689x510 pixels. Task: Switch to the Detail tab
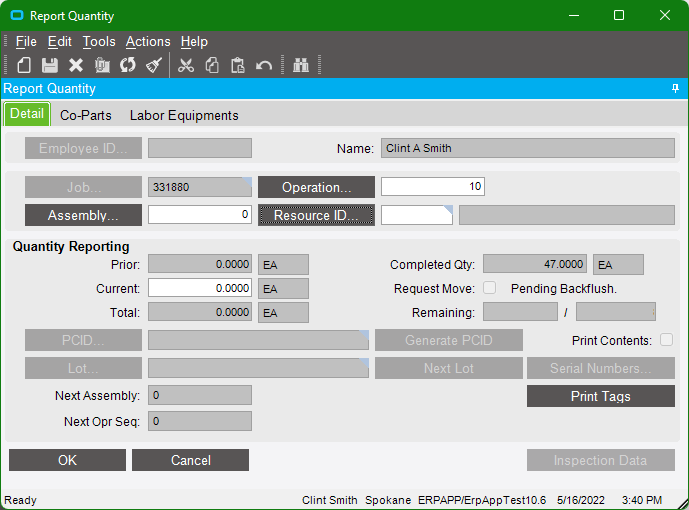point(27,114)
